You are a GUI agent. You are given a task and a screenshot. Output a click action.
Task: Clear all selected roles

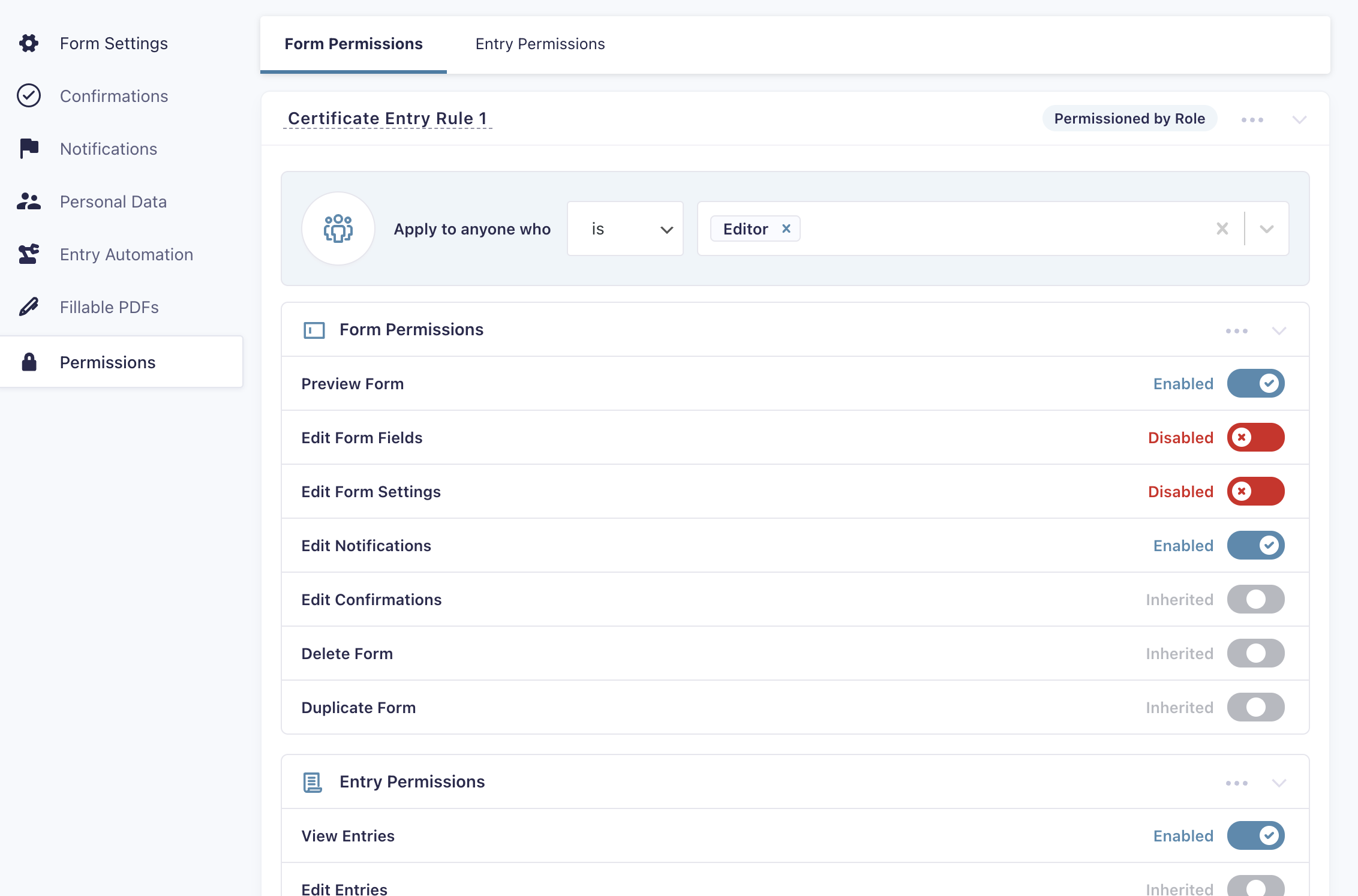point(1222,228)
